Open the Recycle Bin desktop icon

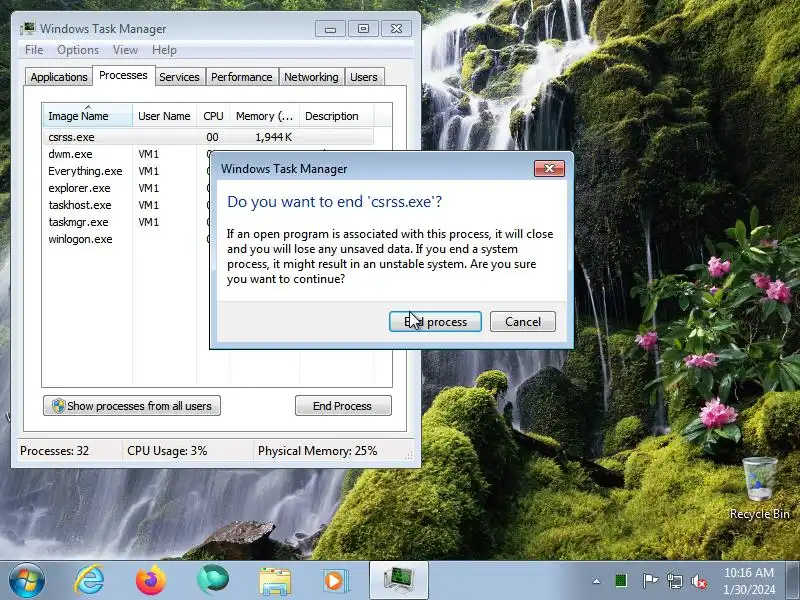point(760,488)
